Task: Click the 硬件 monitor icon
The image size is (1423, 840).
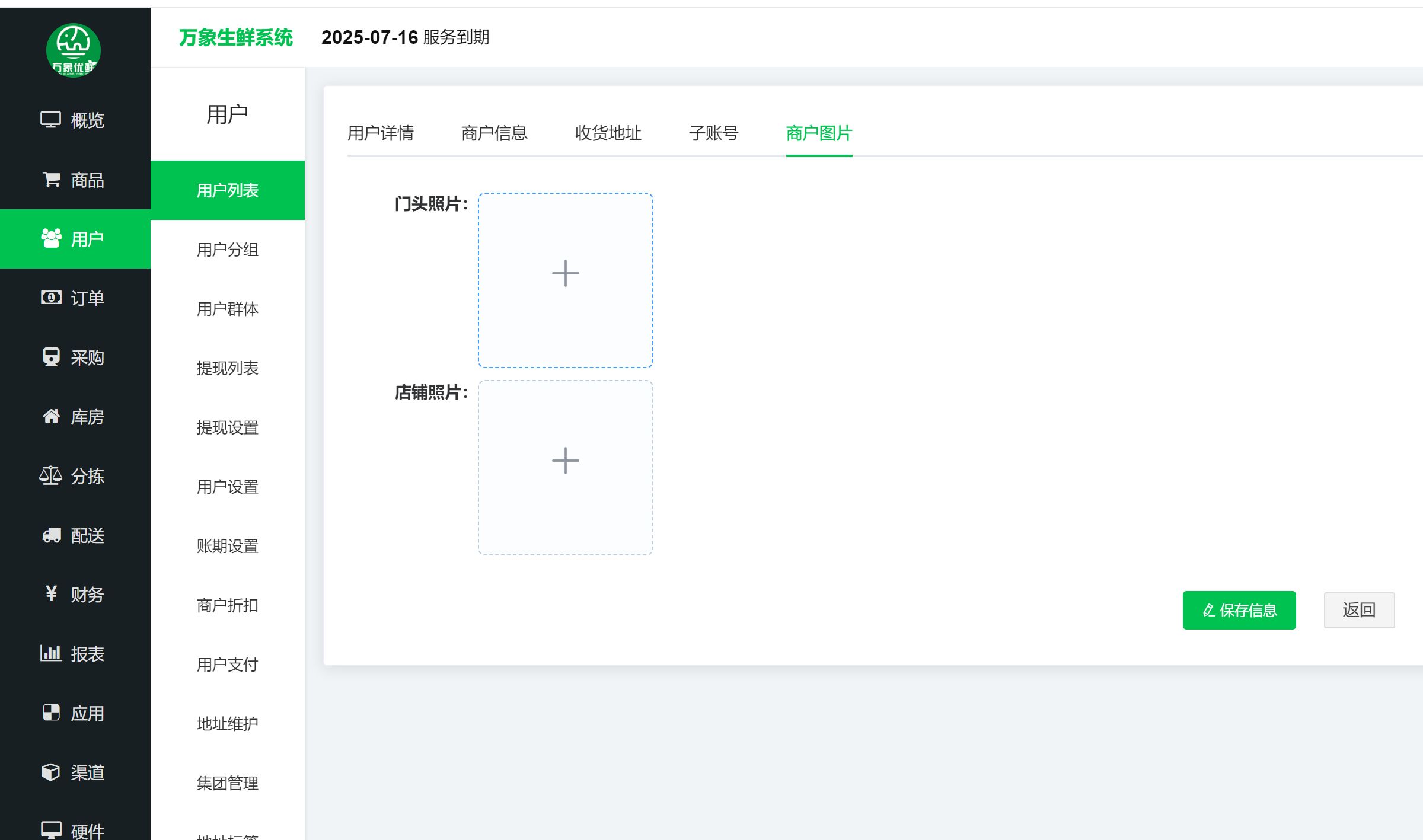Action: pos(51,830)
